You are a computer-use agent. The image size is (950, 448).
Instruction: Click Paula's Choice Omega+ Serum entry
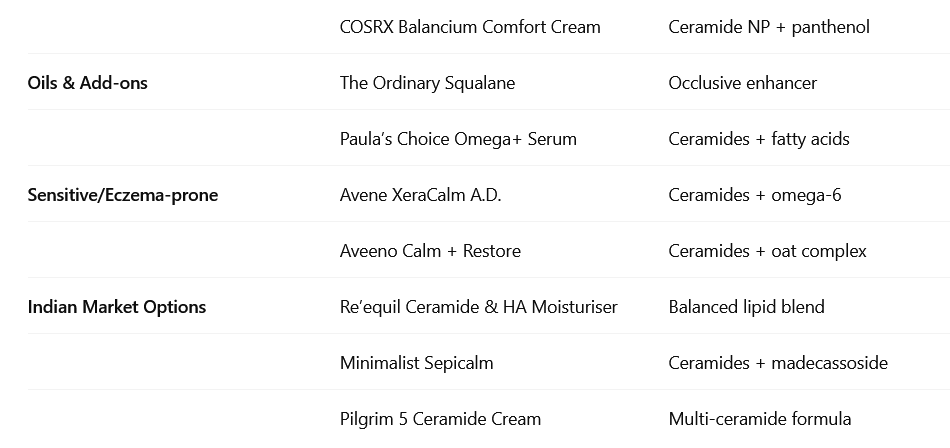[x=458, y=139]
